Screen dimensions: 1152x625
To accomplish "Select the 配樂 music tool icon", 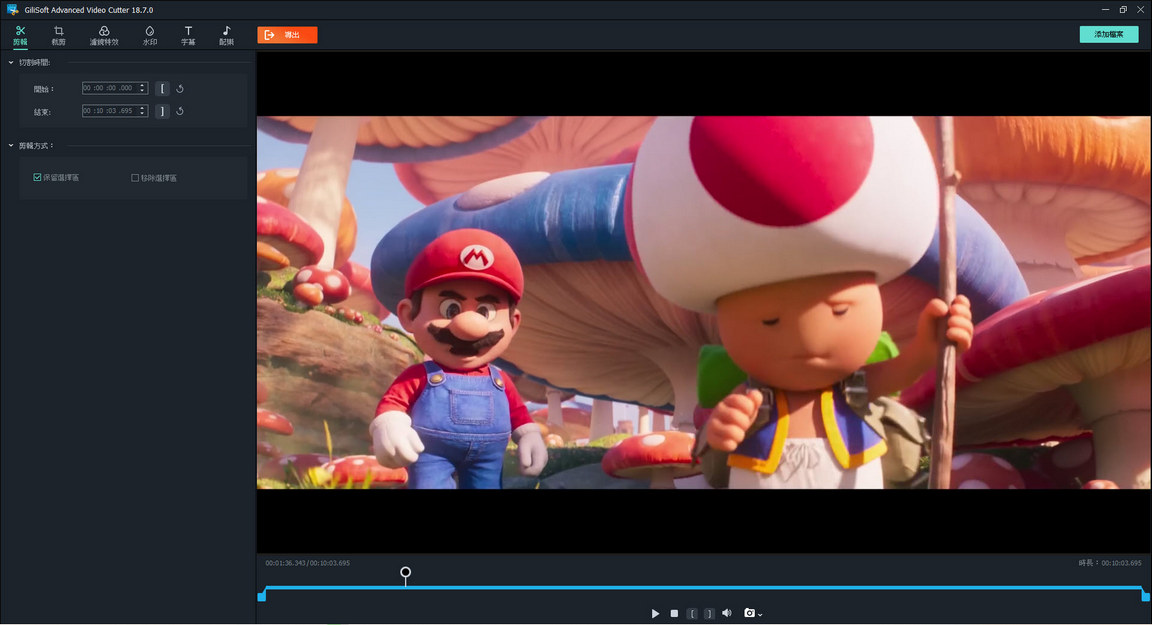I will tap(225, 35).
